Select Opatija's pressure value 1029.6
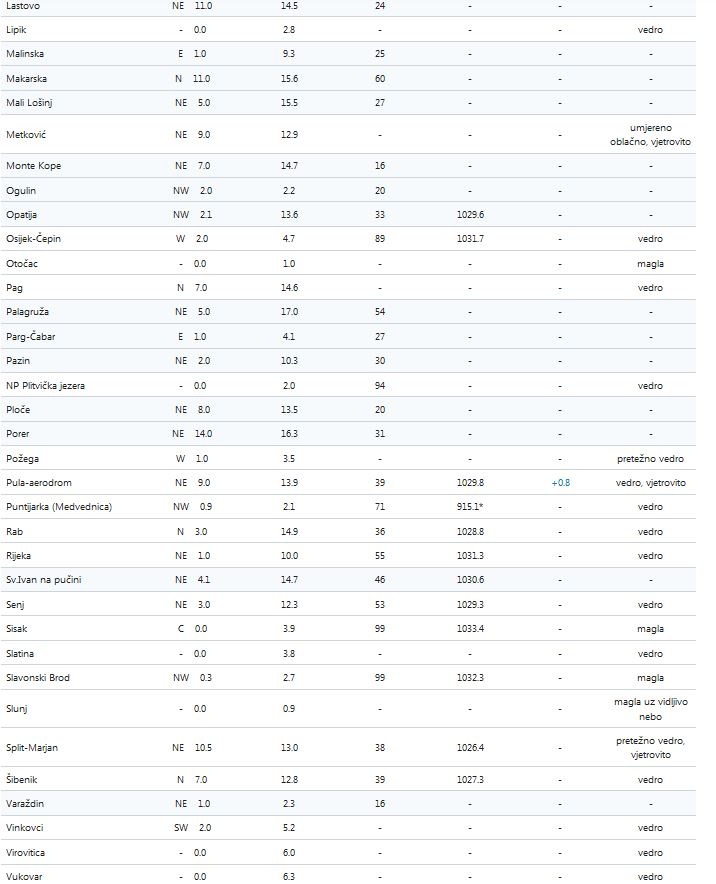 [x=468, y=215]
